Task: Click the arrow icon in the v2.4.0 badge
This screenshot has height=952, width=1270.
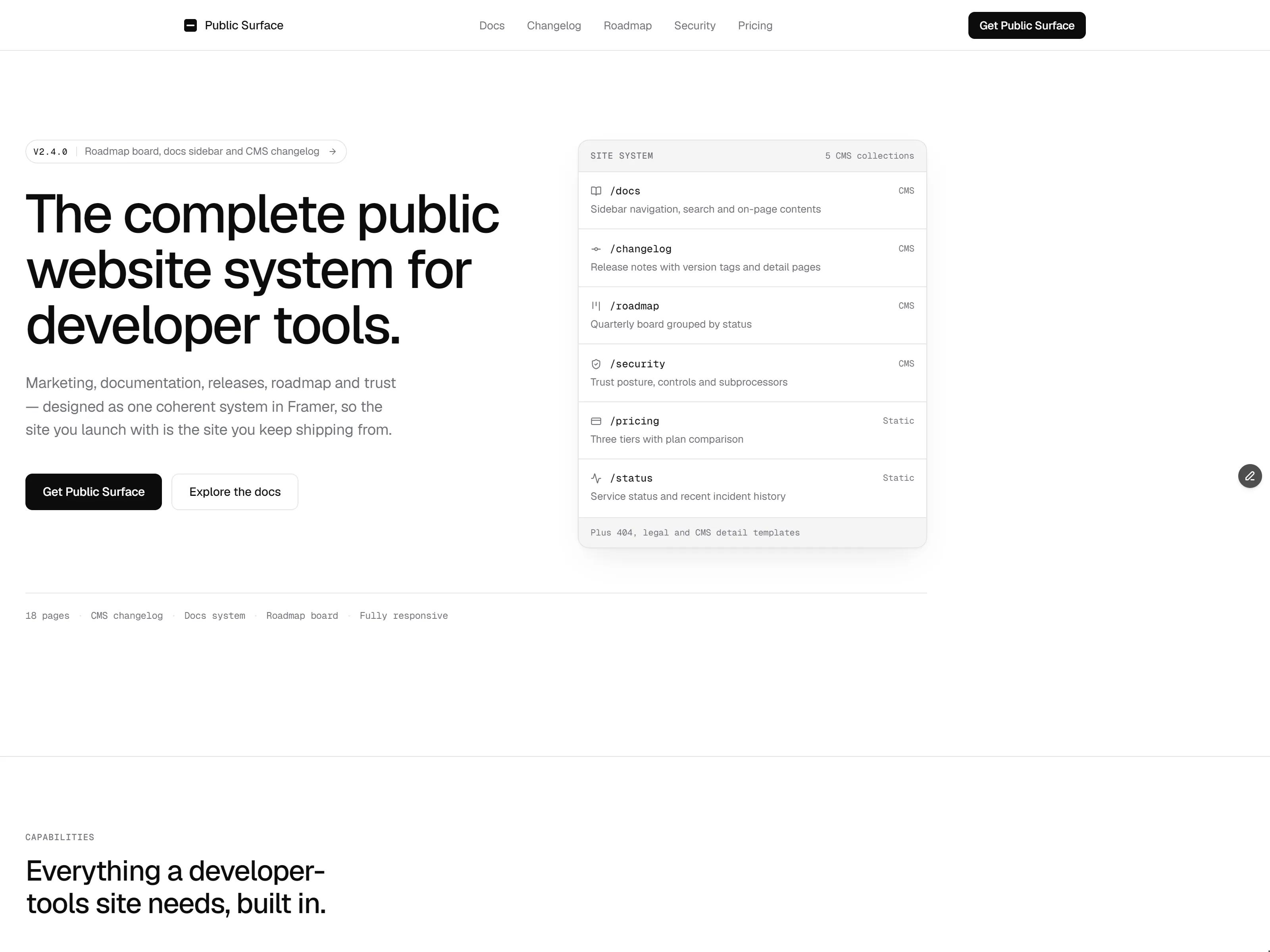Action: tap(333, 152)
